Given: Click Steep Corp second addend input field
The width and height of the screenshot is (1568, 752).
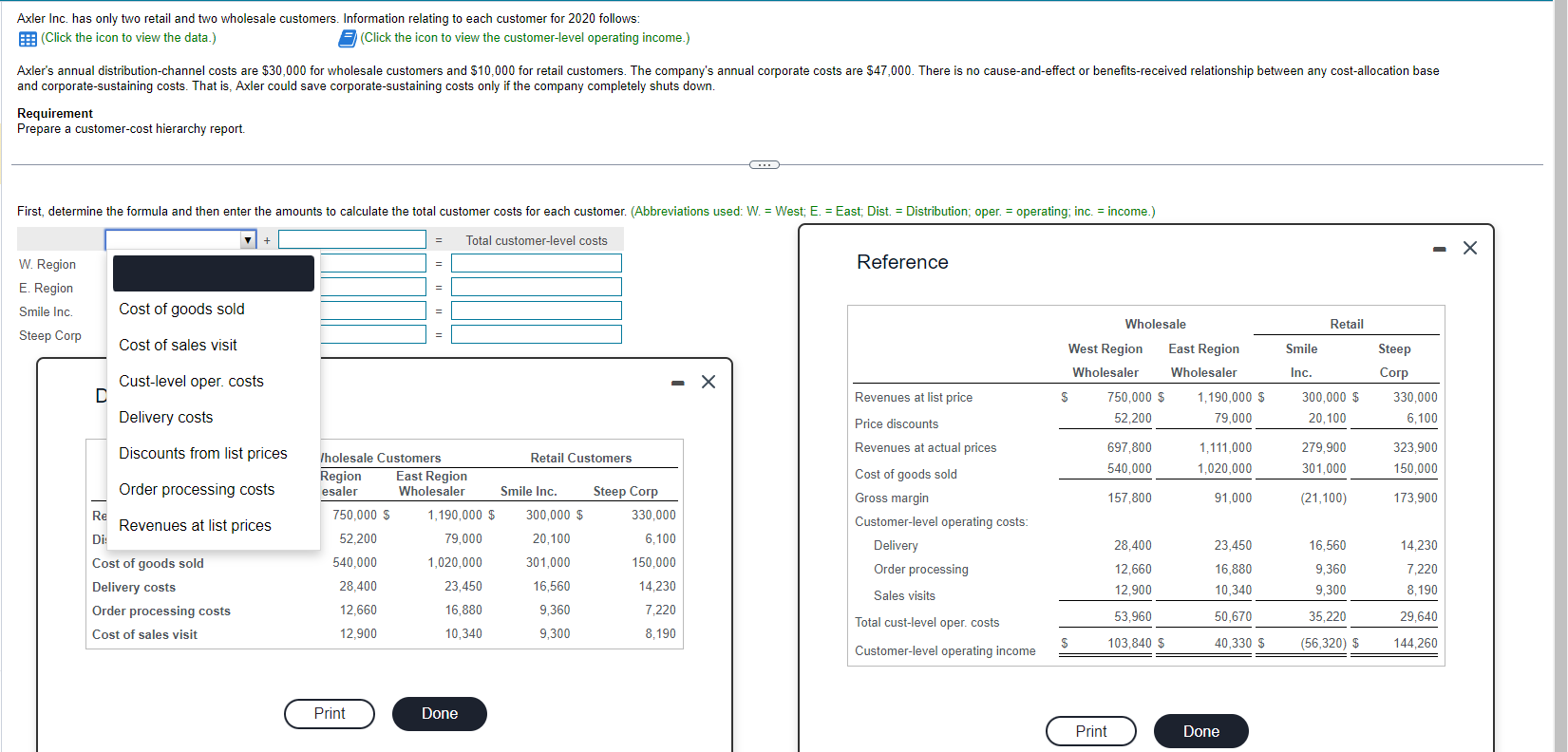Looking at the screenshot, I should [372, 334].
